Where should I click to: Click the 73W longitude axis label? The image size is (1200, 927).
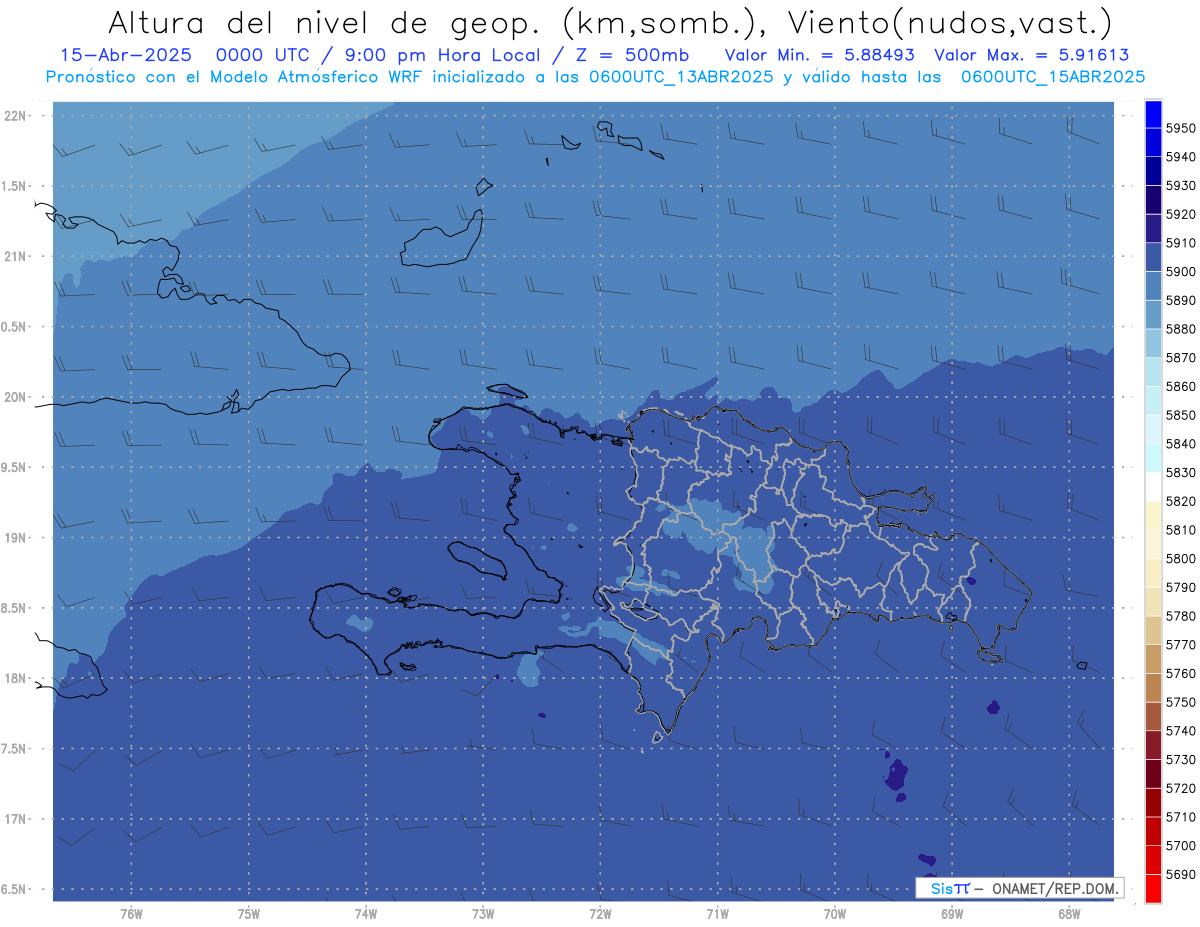click(x=483, y=914)
